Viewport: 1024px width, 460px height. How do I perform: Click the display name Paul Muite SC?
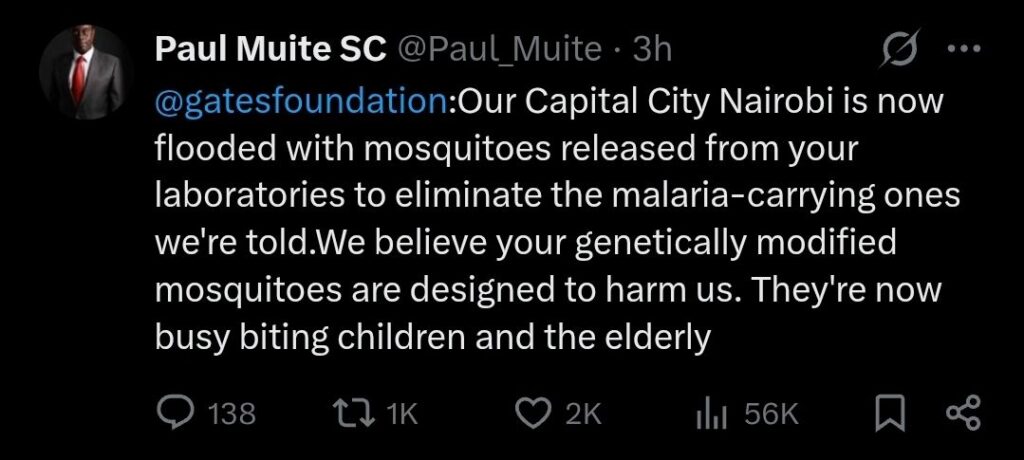[270, 49]
